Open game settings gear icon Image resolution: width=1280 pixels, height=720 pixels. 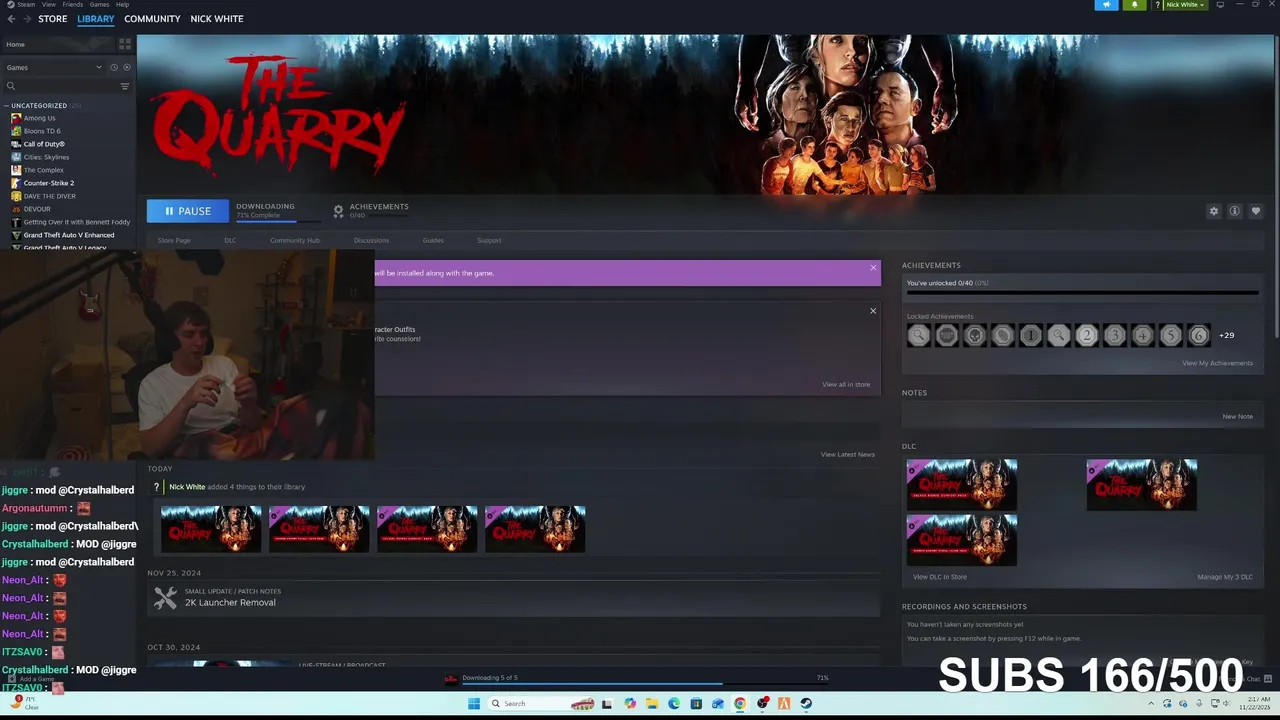click(1214, 211)
